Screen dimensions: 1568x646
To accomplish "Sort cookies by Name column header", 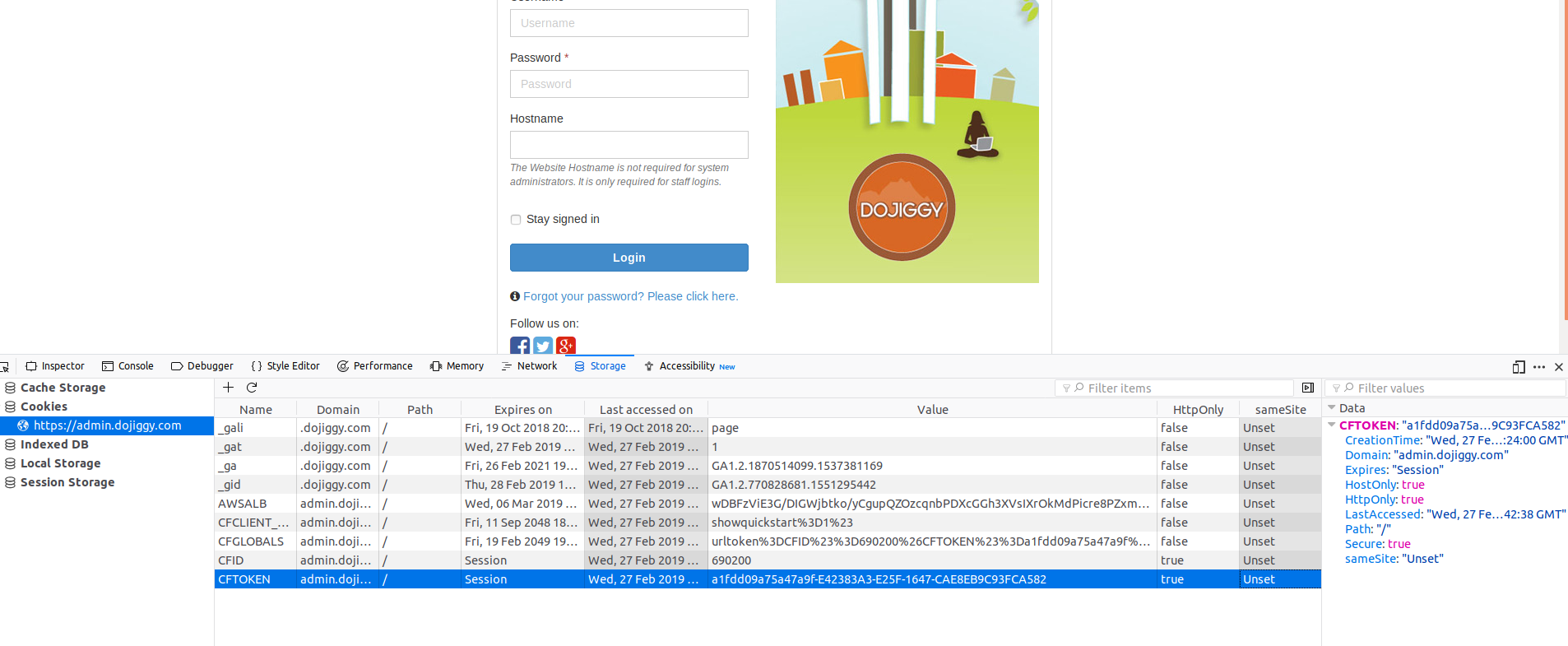I will pyautogui.click(x=256, y=409).
